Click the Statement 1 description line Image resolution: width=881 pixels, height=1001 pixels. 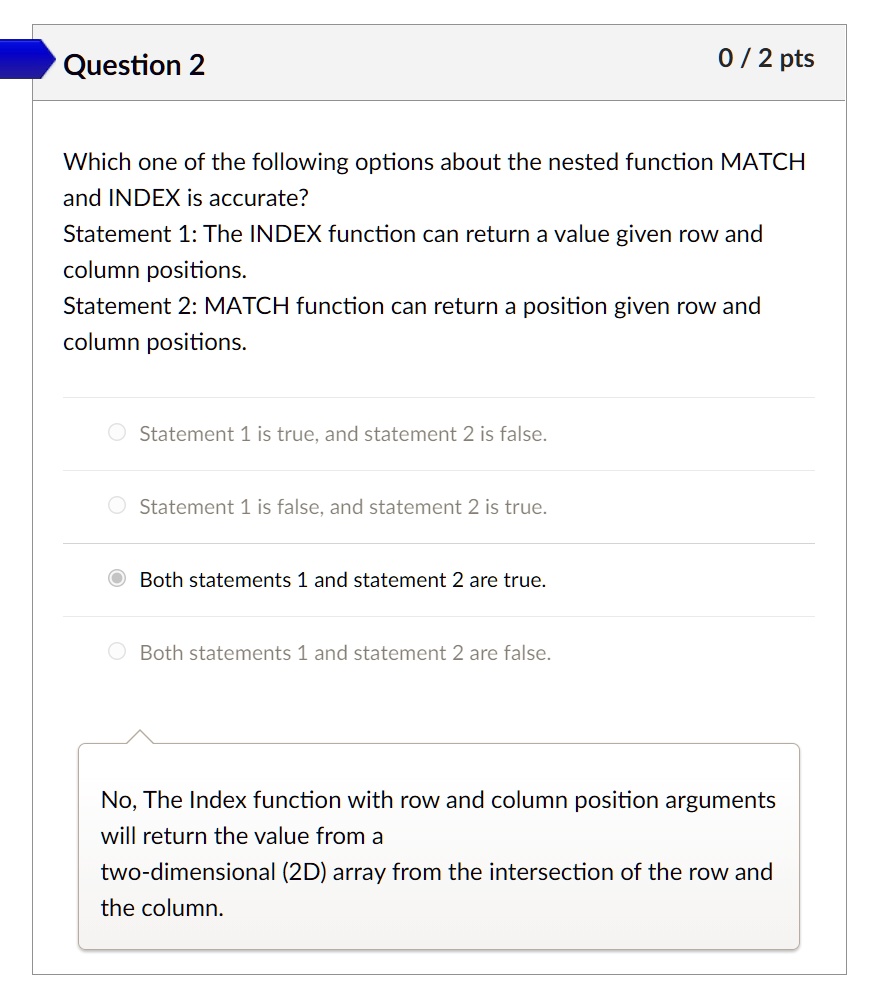tap(413, 251)
